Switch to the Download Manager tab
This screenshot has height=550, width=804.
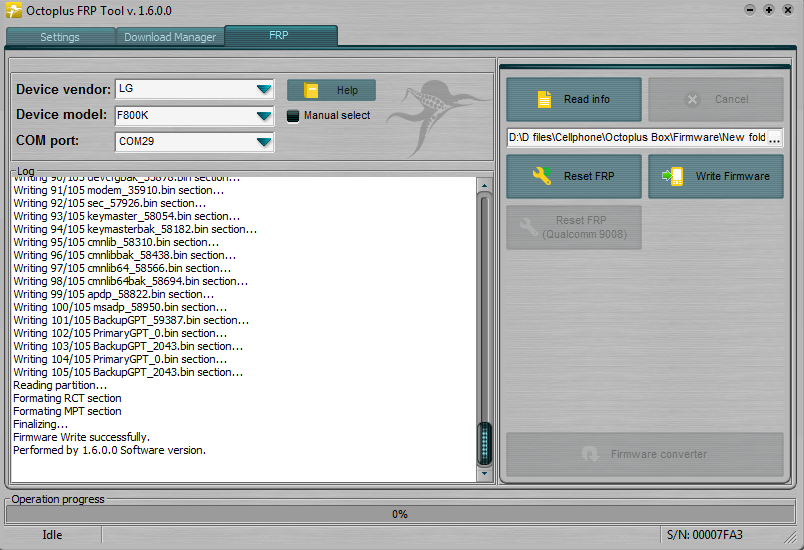170,37
